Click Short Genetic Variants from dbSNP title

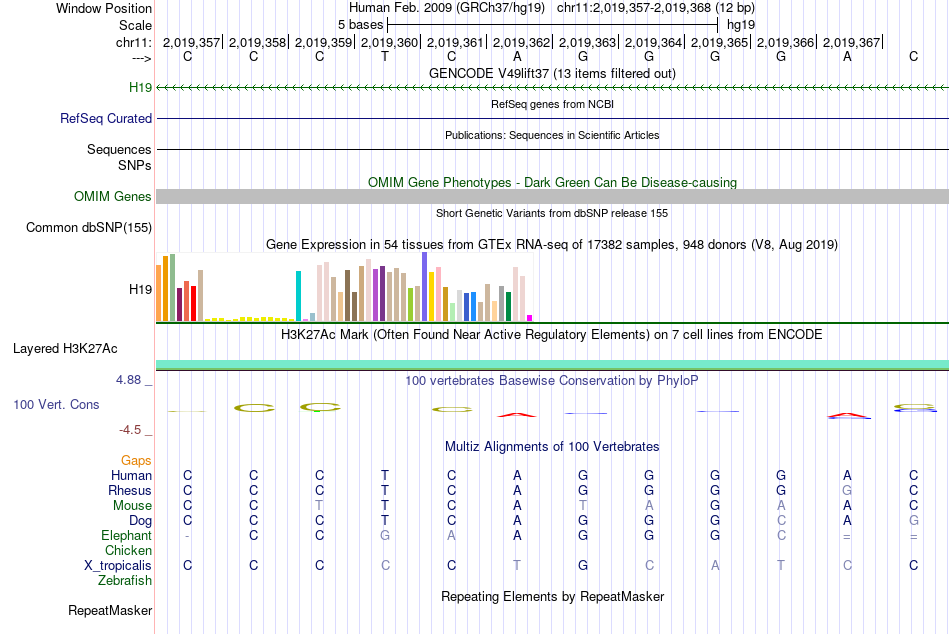[552, 213]
